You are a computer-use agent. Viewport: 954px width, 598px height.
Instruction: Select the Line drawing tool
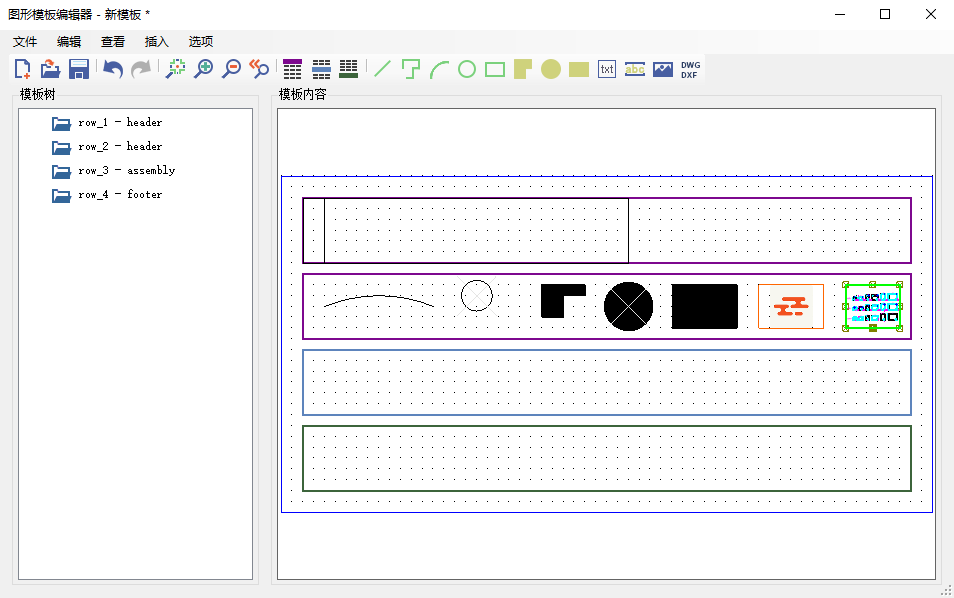(x=382, y=69)
